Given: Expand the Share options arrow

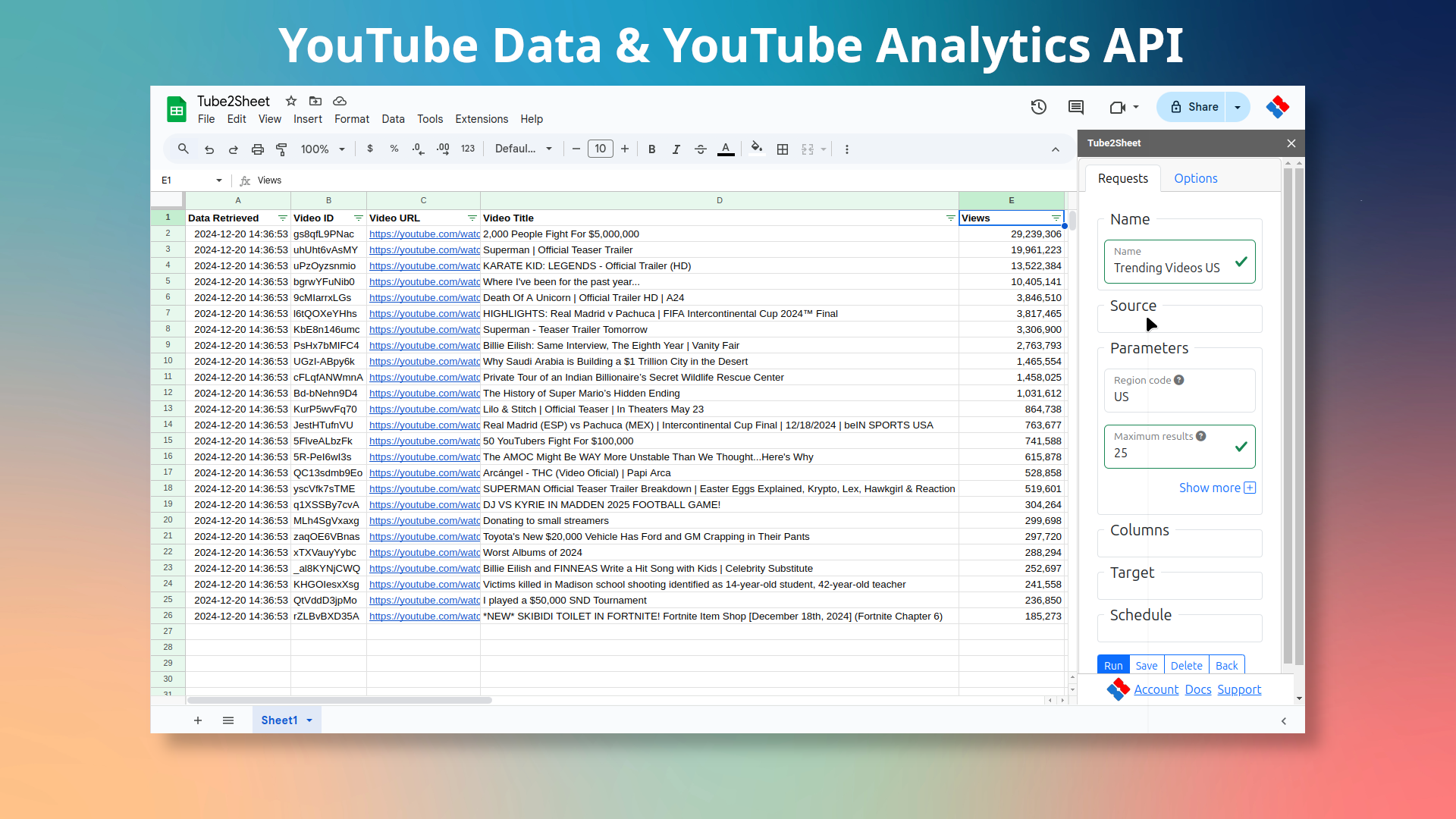Looking at the screenshot, I should 1238,107.
